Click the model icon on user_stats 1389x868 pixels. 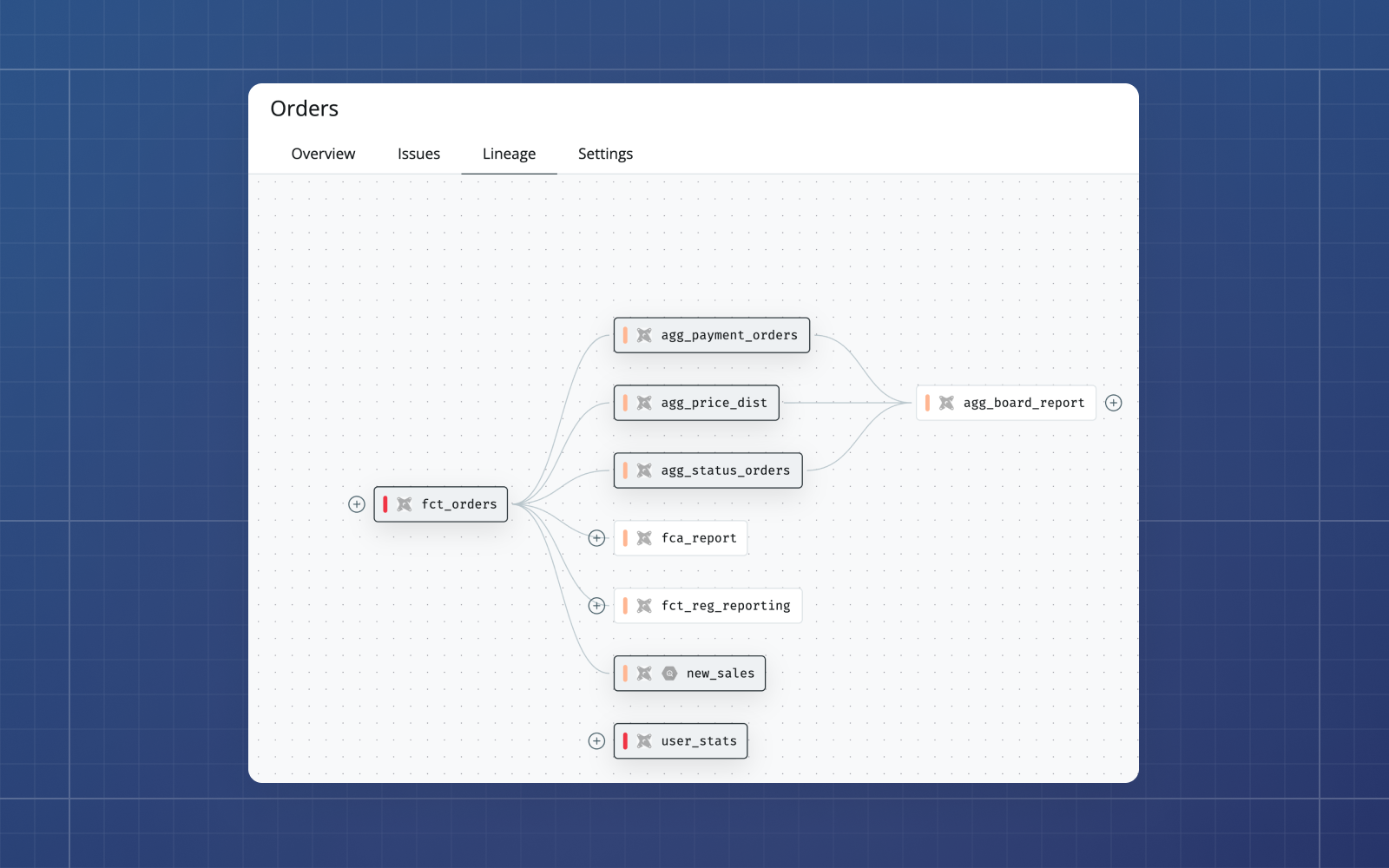click(x=643, y=740)
